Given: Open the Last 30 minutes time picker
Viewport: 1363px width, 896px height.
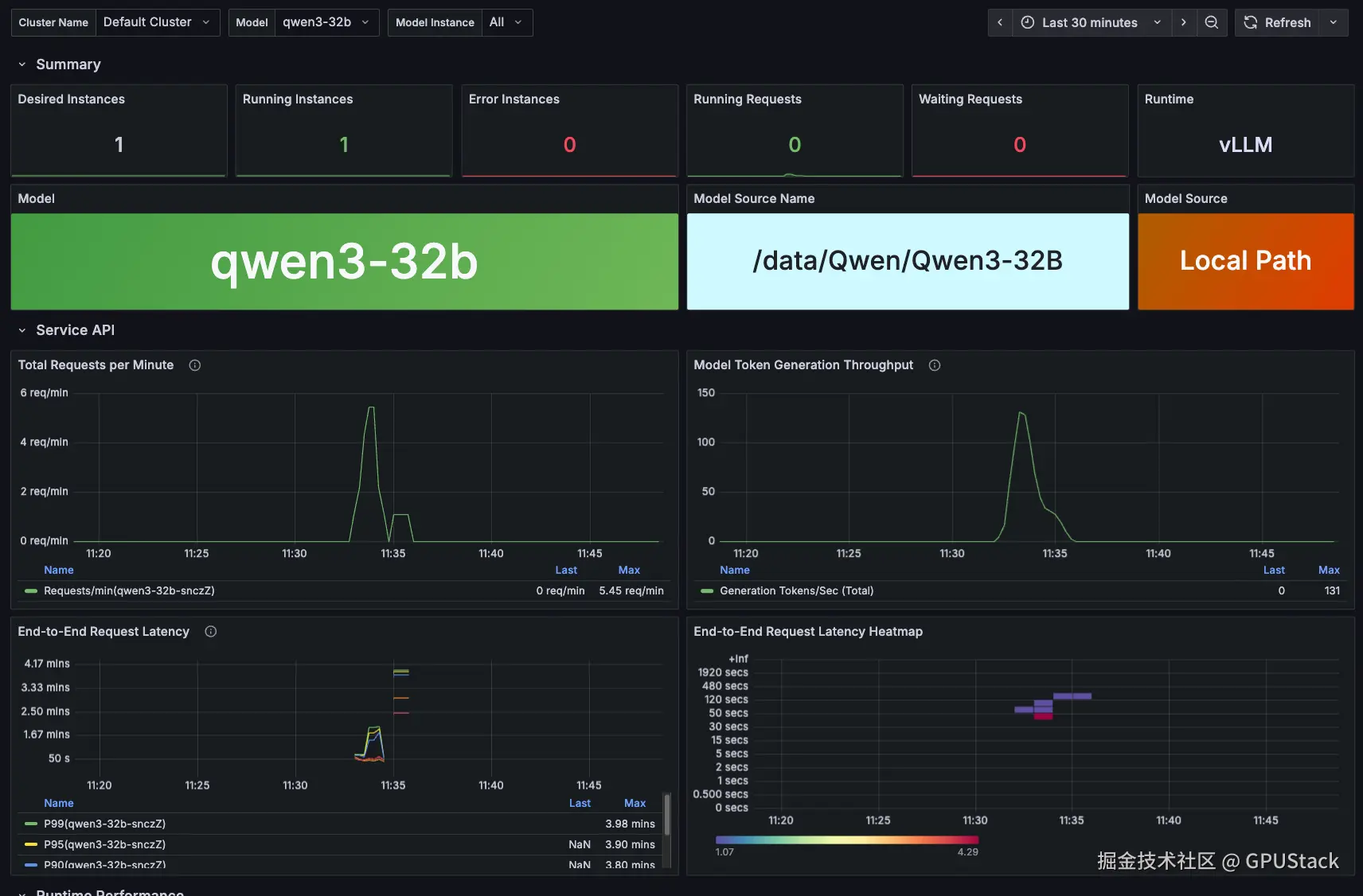Looking at the screenshot, I should (1092, 22).
